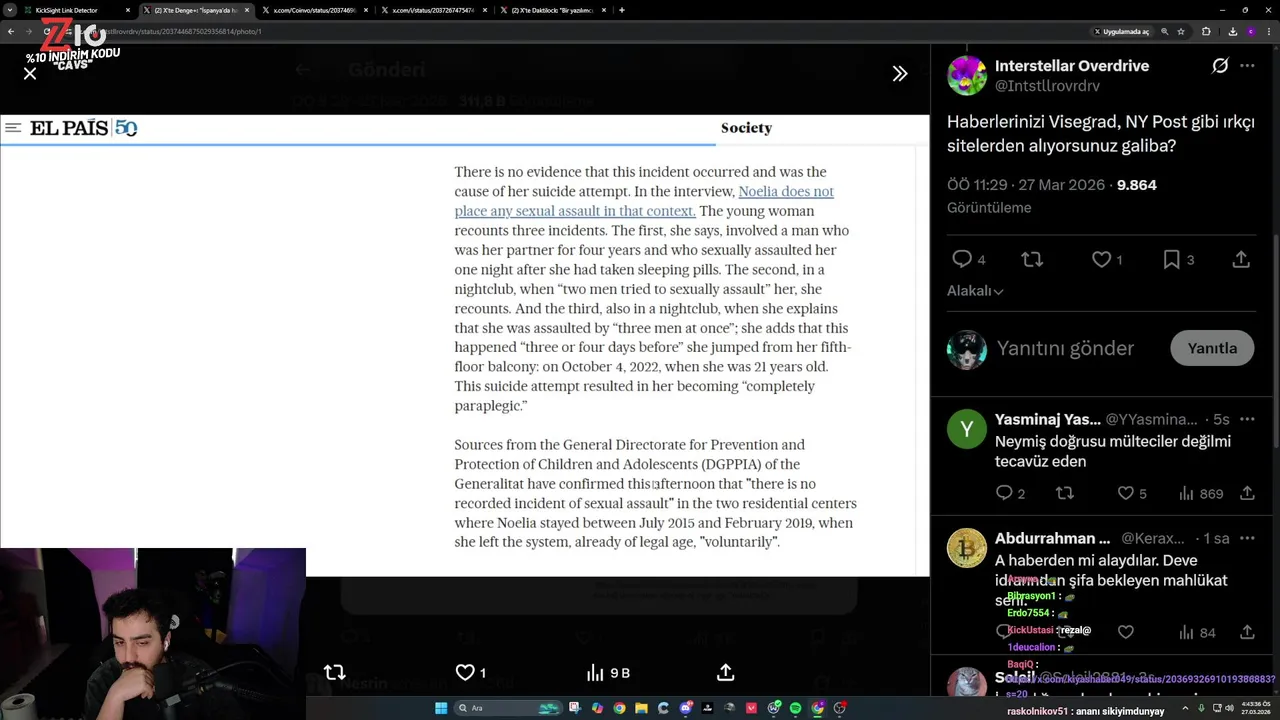Open browser downloads icon
1280x720 pixels.
[1233, 31]
